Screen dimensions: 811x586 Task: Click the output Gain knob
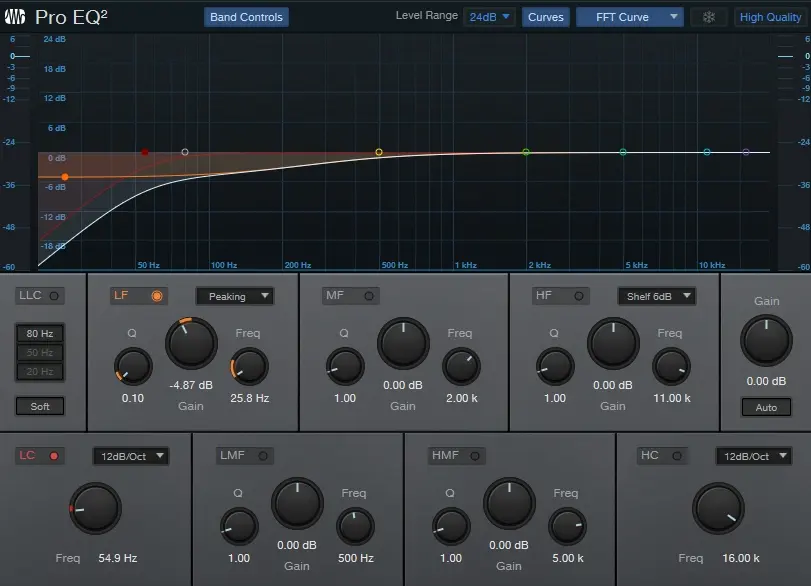(x=765, y=341)
